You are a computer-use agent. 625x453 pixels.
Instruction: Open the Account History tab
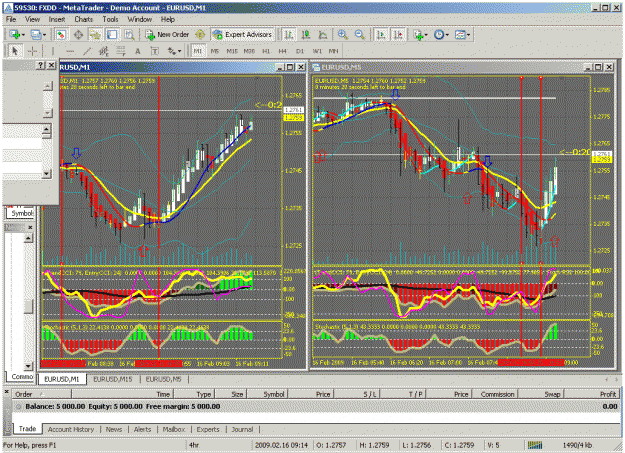(71, 429)
